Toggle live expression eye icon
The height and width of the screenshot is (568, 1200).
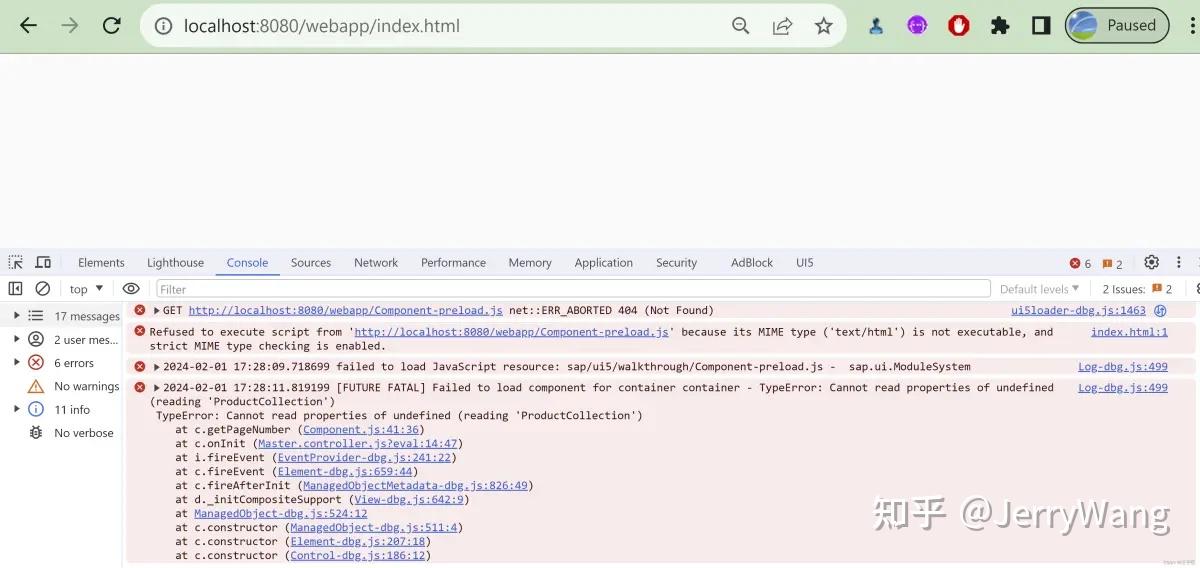tap(131, 288)
